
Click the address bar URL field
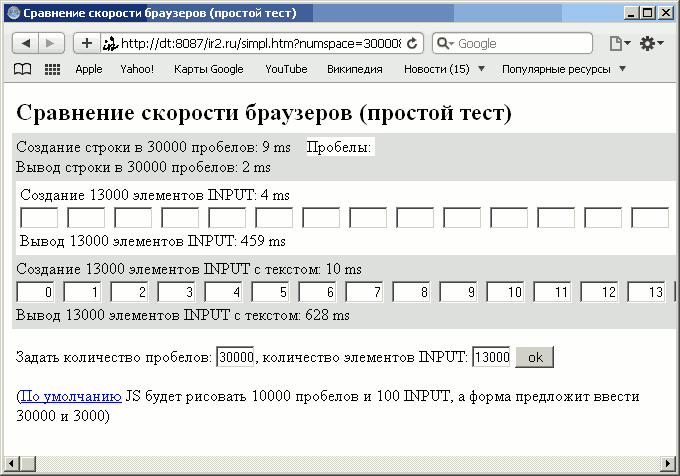click(x=261, y=43)
